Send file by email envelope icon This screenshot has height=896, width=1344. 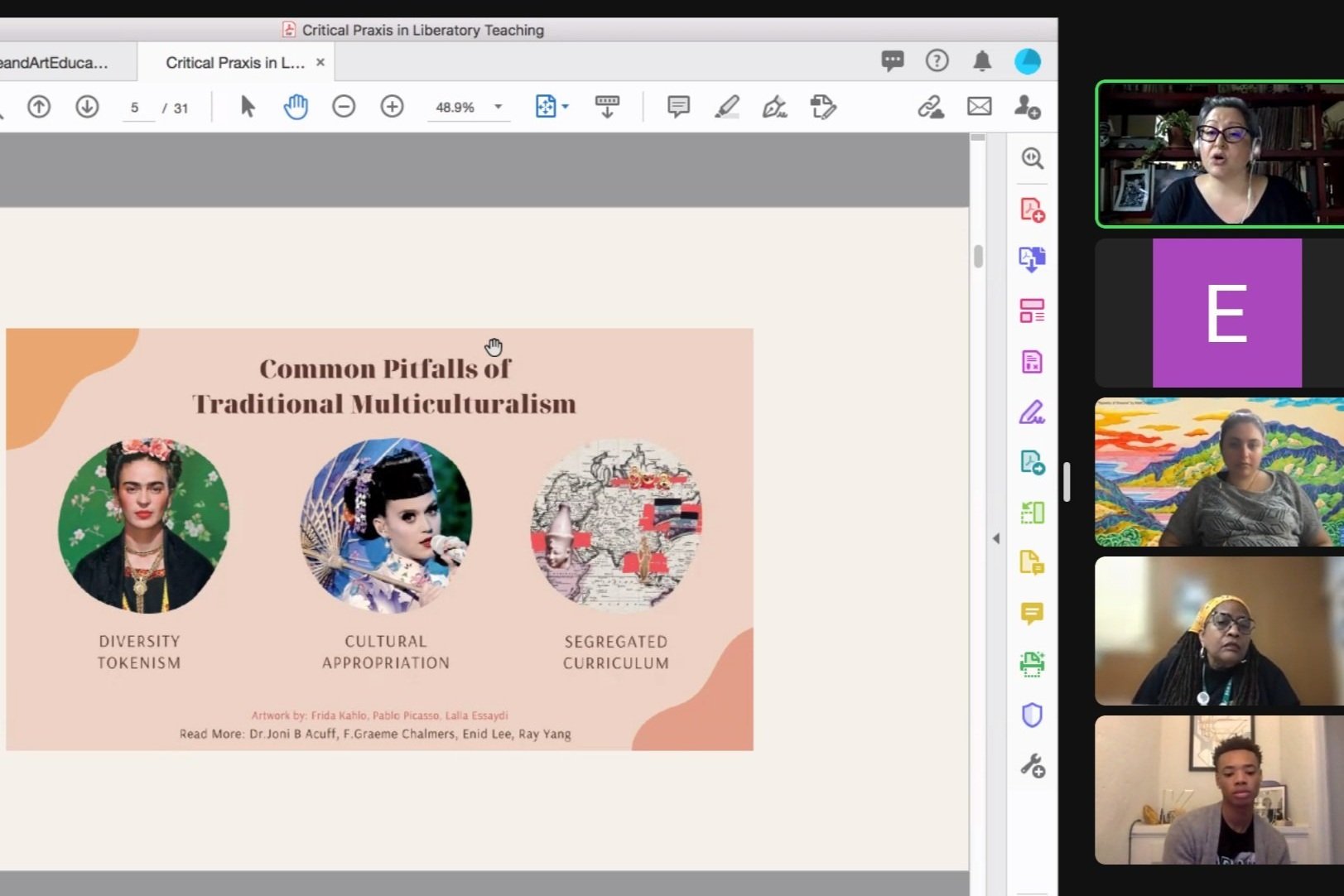(979, 107)
